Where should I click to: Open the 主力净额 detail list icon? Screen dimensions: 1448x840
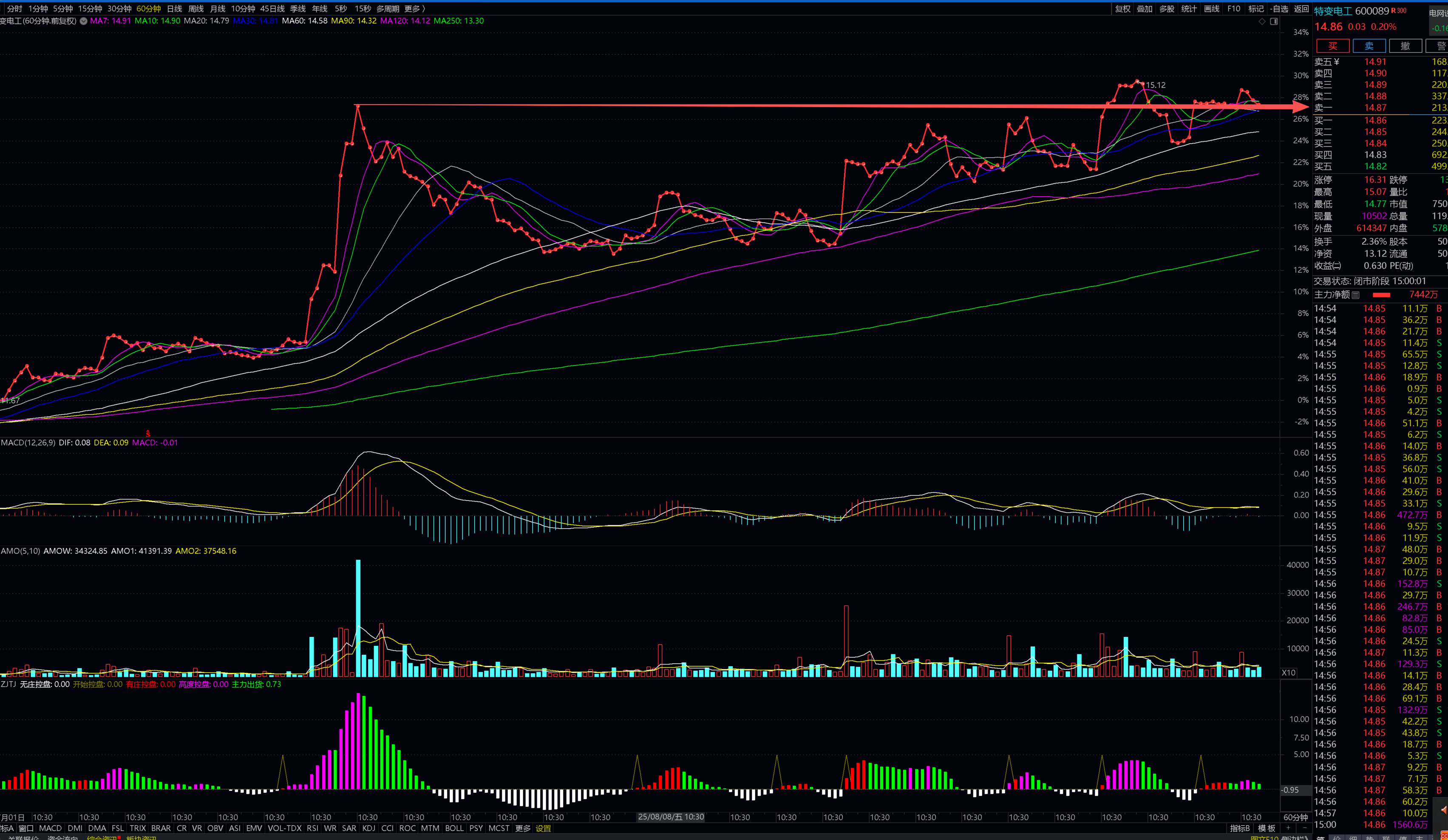(1355, 295)
